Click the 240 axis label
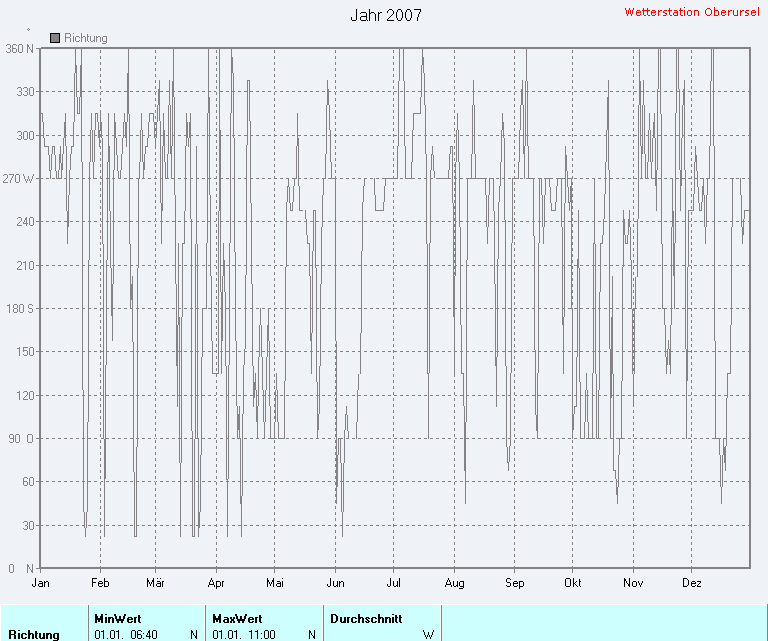The width and height of the screenshot is (768, 641). [25, 222]
